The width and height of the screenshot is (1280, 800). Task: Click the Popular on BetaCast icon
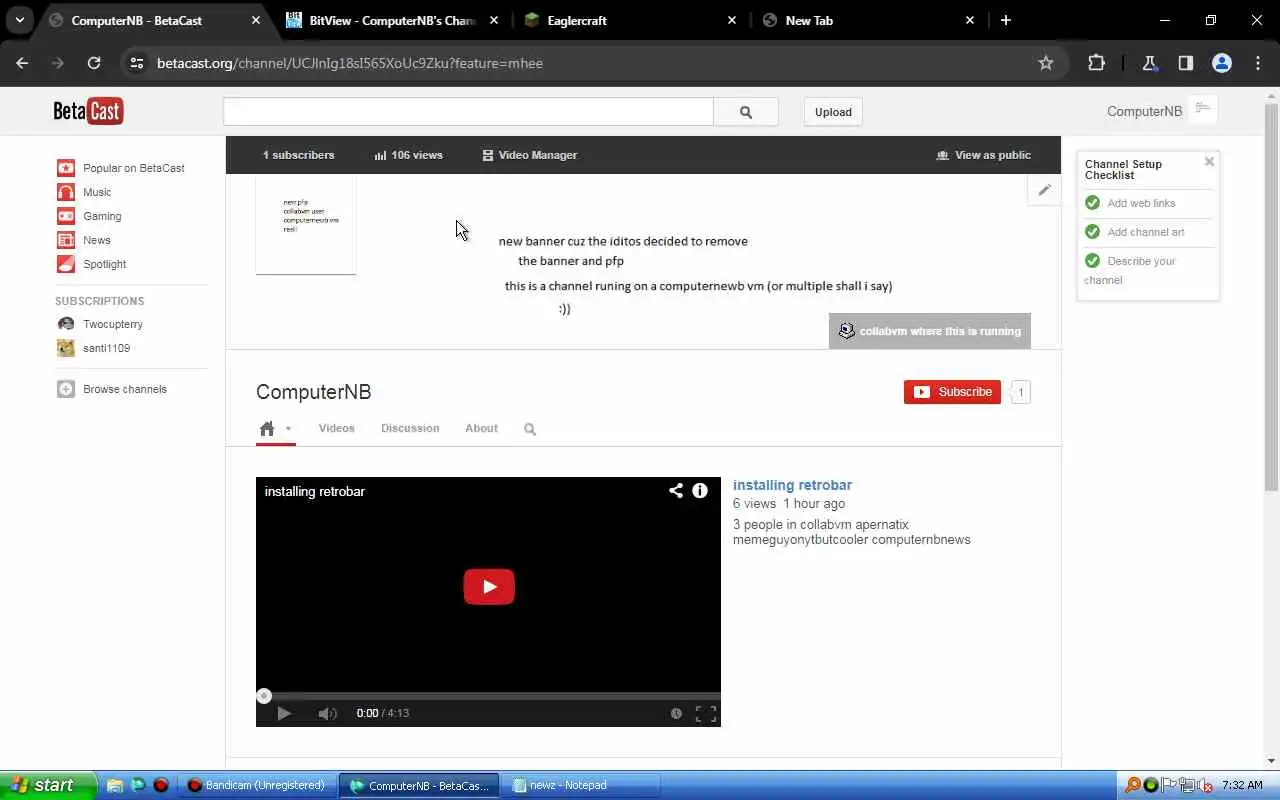point(66,168)
